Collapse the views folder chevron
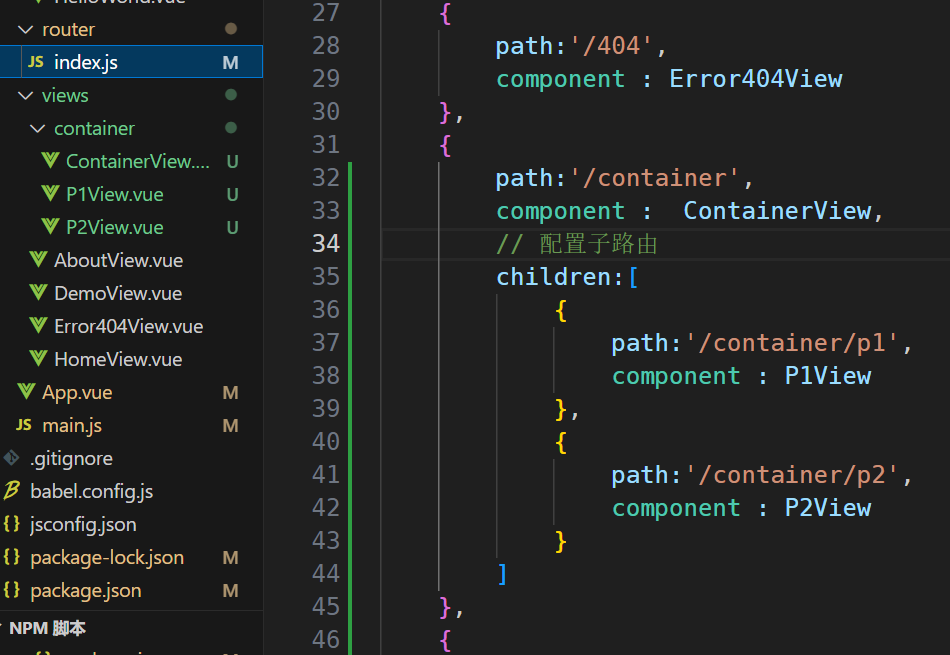The width and height of the screenshot is (950, 655). coord(25,95)
